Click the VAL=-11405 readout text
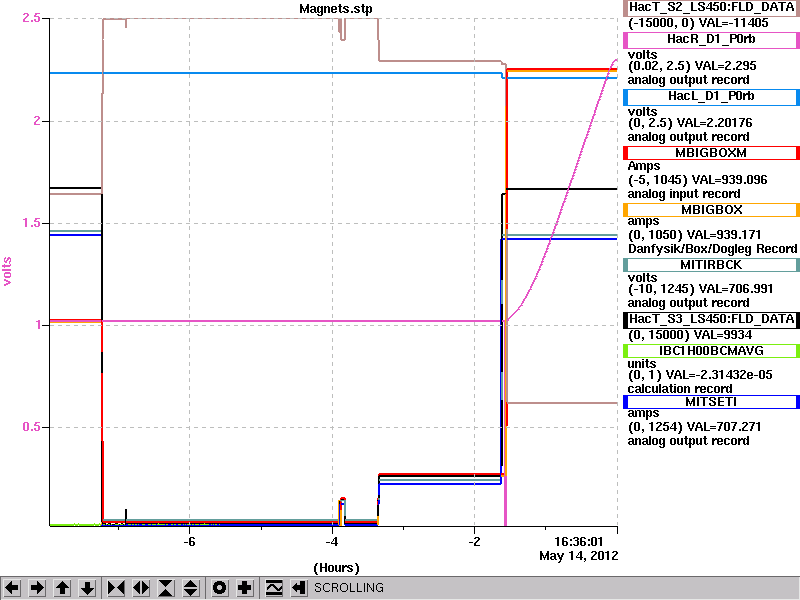This screenshot has width=800, height=600. click(x=733, y=23)
